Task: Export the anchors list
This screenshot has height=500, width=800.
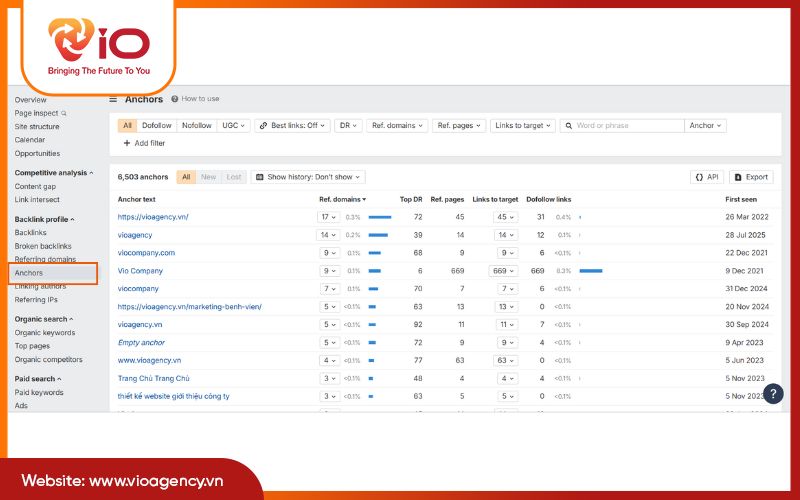Action: point(751,177)
